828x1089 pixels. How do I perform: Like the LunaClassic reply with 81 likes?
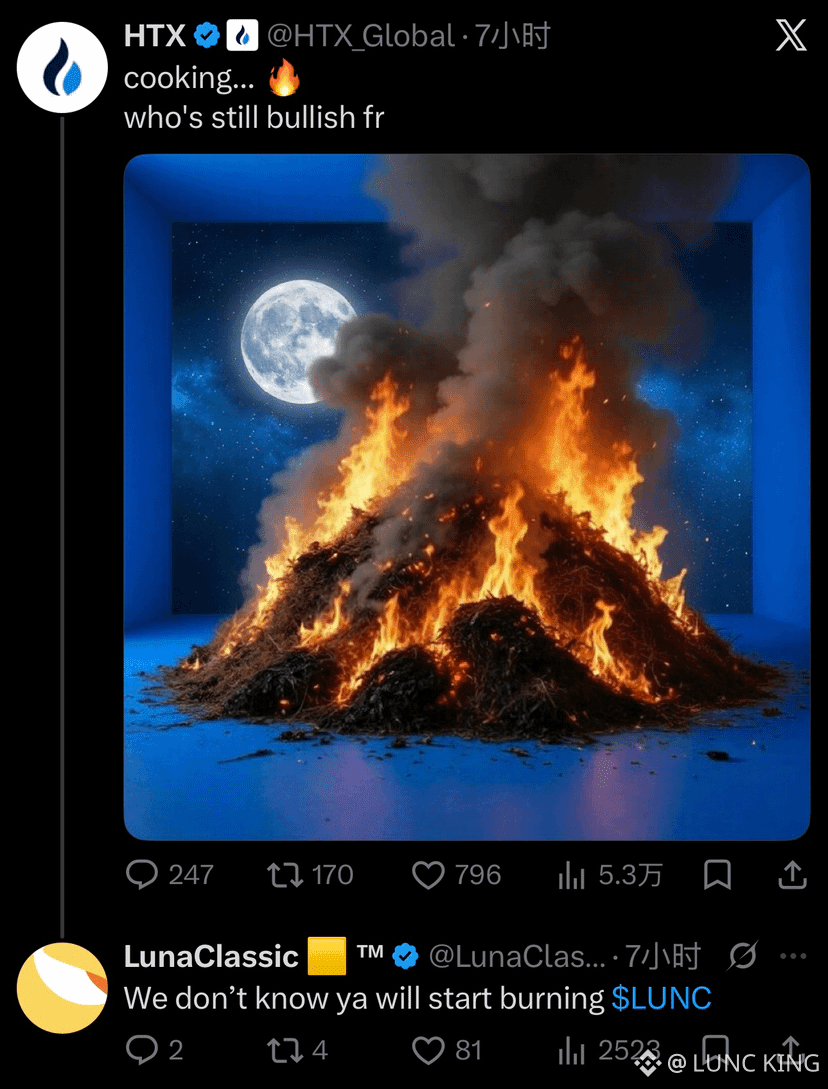[447, 1049]
